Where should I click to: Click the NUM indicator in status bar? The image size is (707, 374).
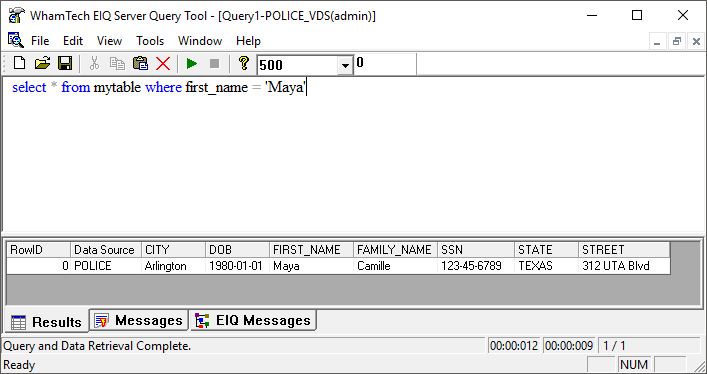(634, 365)
